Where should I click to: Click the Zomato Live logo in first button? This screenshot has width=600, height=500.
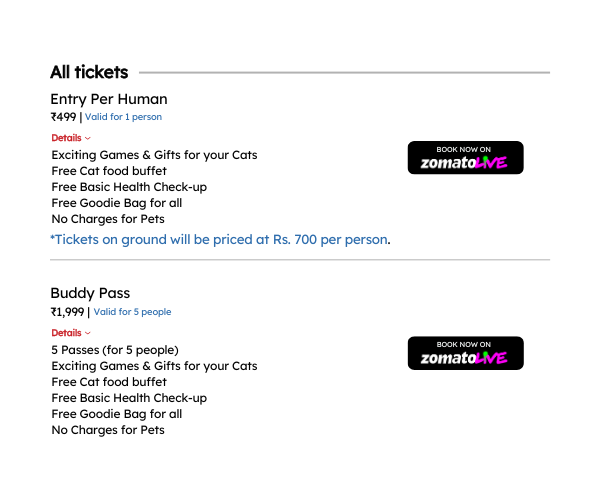tap(464, 163)
